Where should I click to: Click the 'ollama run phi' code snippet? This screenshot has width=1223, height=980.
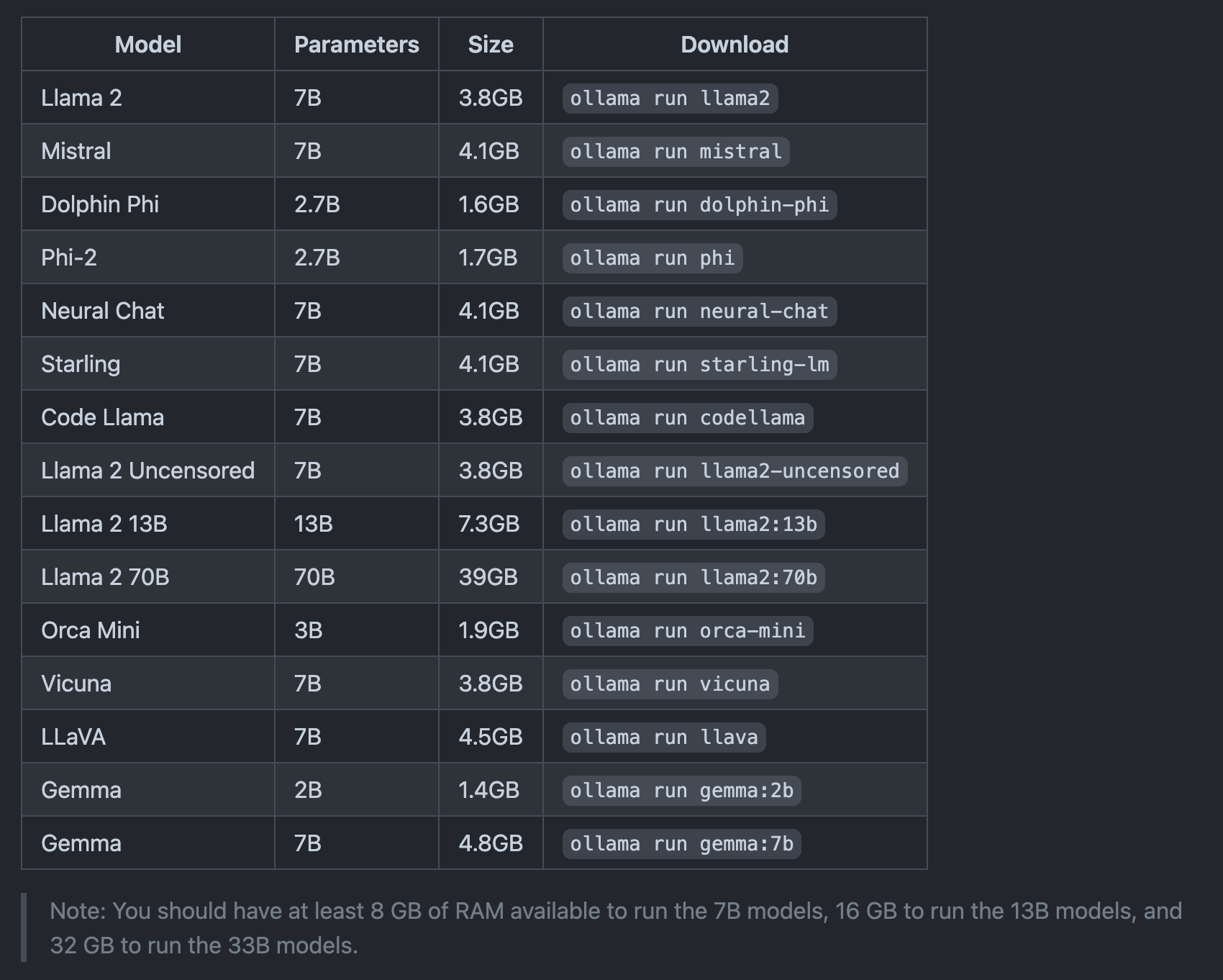tap(653, 258)
